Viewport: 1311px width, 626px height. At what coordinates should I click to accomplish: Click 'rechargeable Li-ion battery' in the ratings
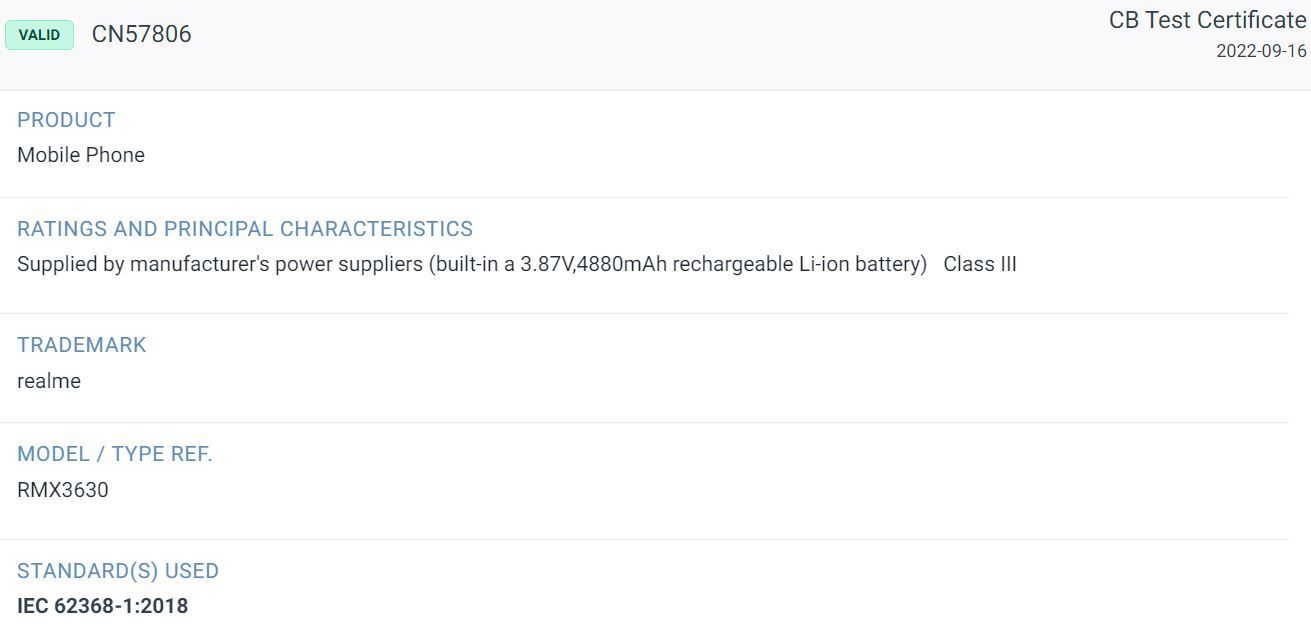point(797,264)
